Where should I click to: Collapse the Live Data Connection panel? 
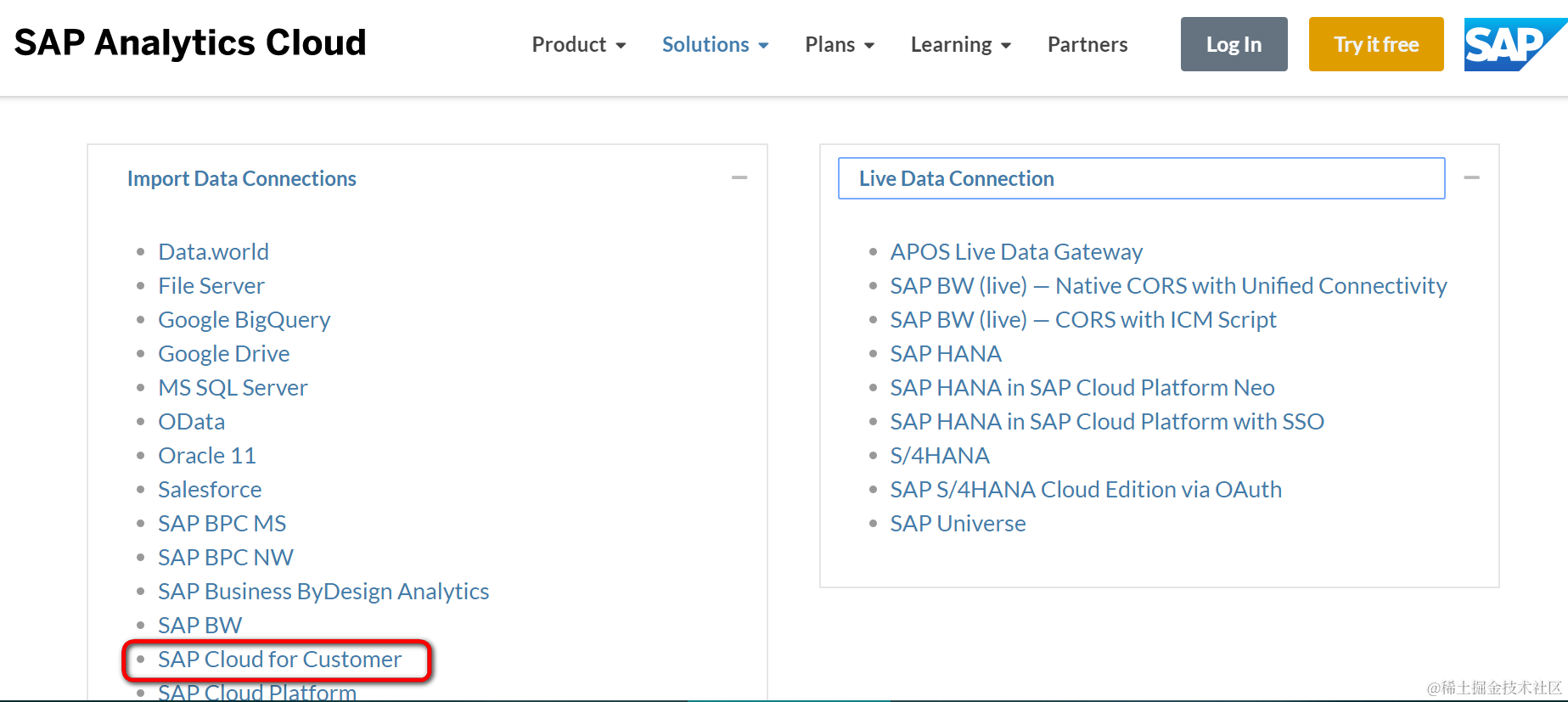pyautogui.click(x=1471, y=178)
